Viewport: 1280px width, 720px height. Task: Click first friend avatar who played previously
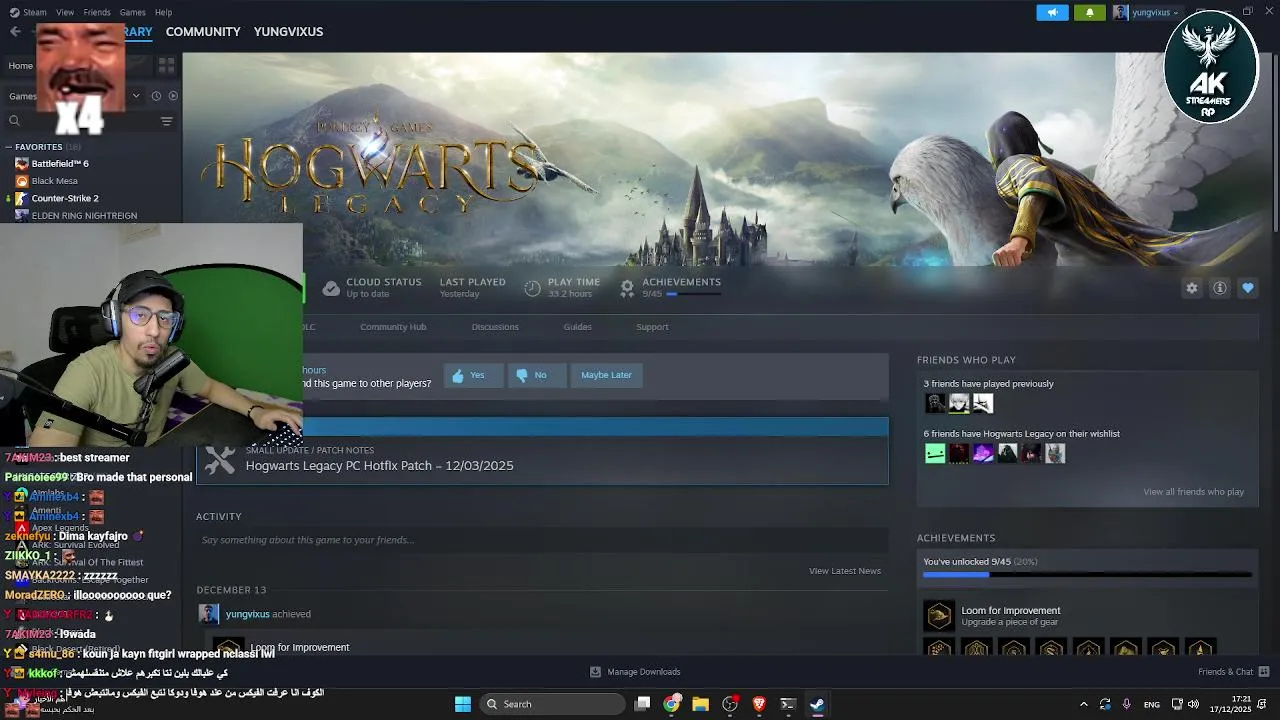pos(935,403)
